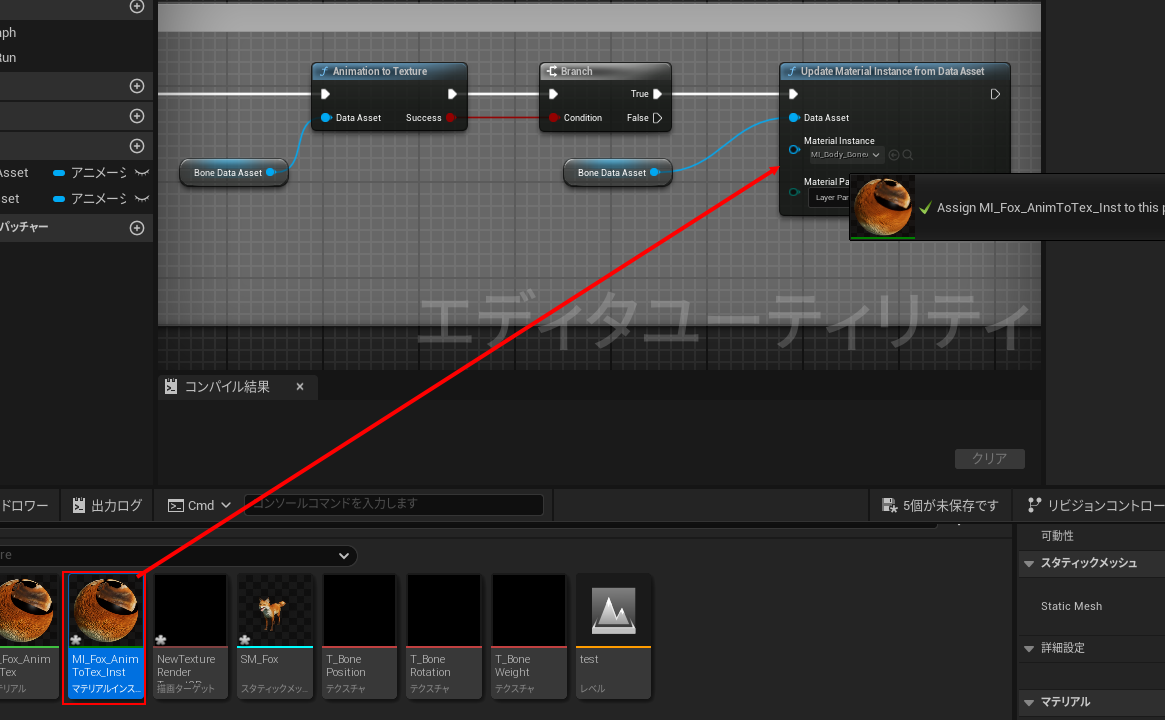Screen dimensions: 1165x720
Task: Click the クリア button
Action: (x=989, y=459)
